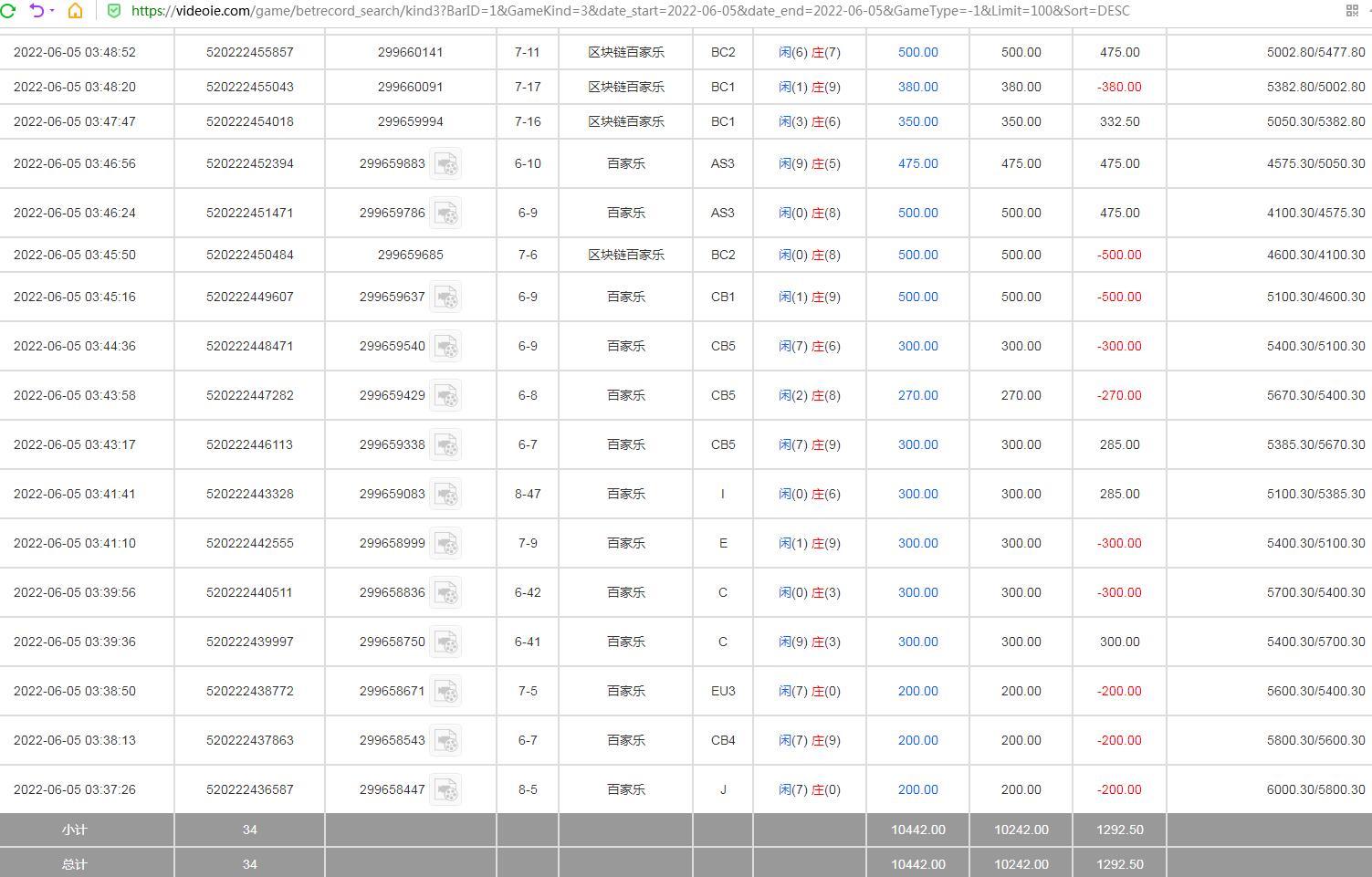Screen dimensions: 1372x877
Task: Open the blue 200.00 bet amount at 03:37:26
Action: [x=917, y=789]
